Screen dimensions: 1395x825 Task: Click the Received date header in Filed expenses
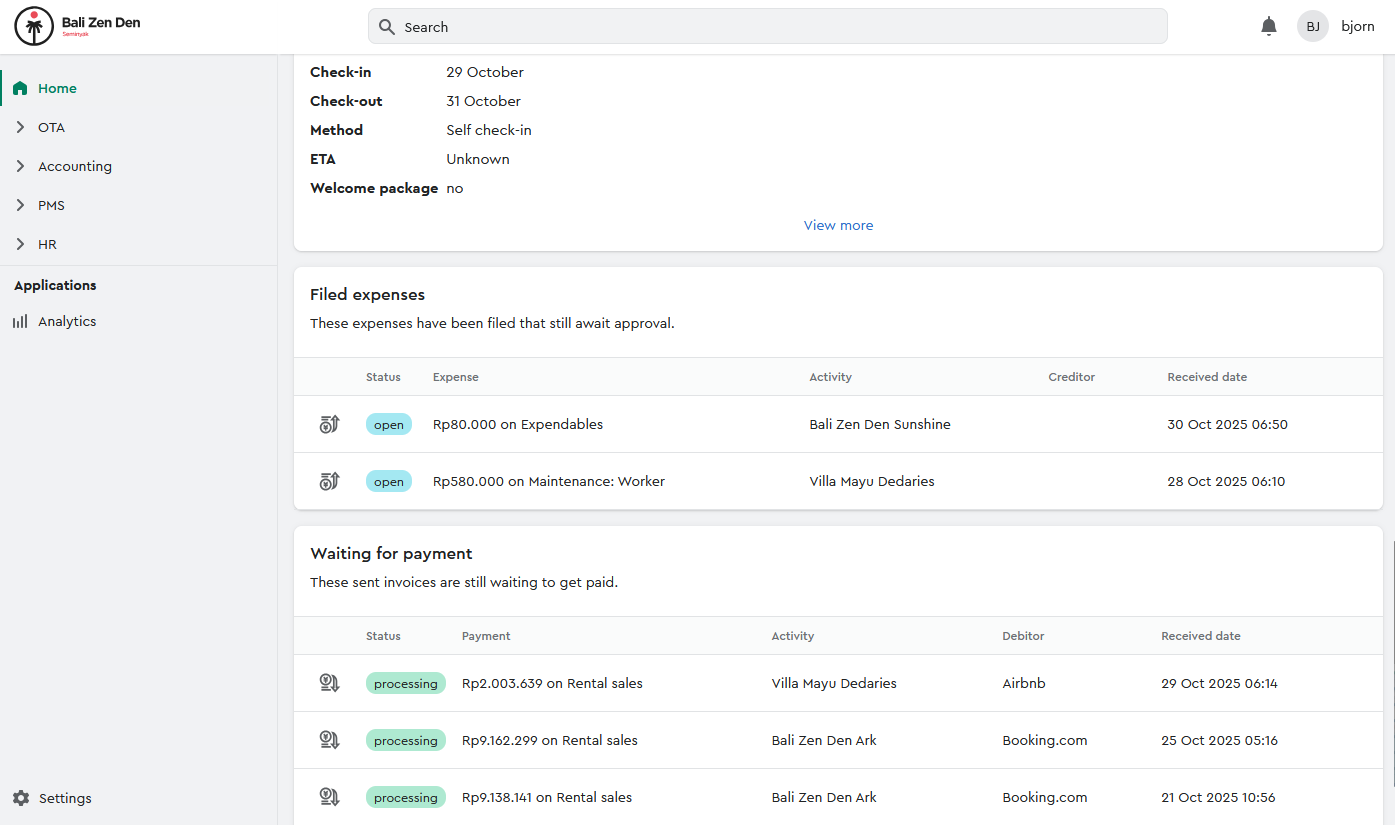point(1207,377)
